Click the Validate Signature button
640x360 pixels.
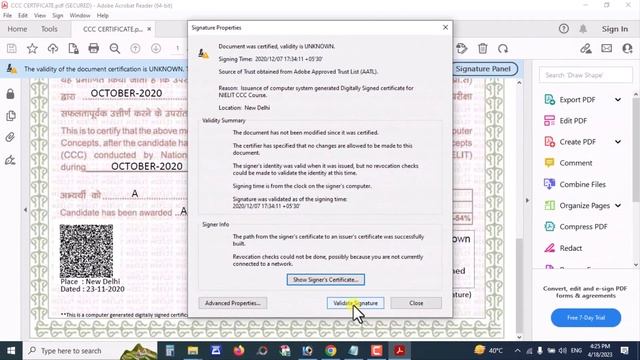pos(355,303)
